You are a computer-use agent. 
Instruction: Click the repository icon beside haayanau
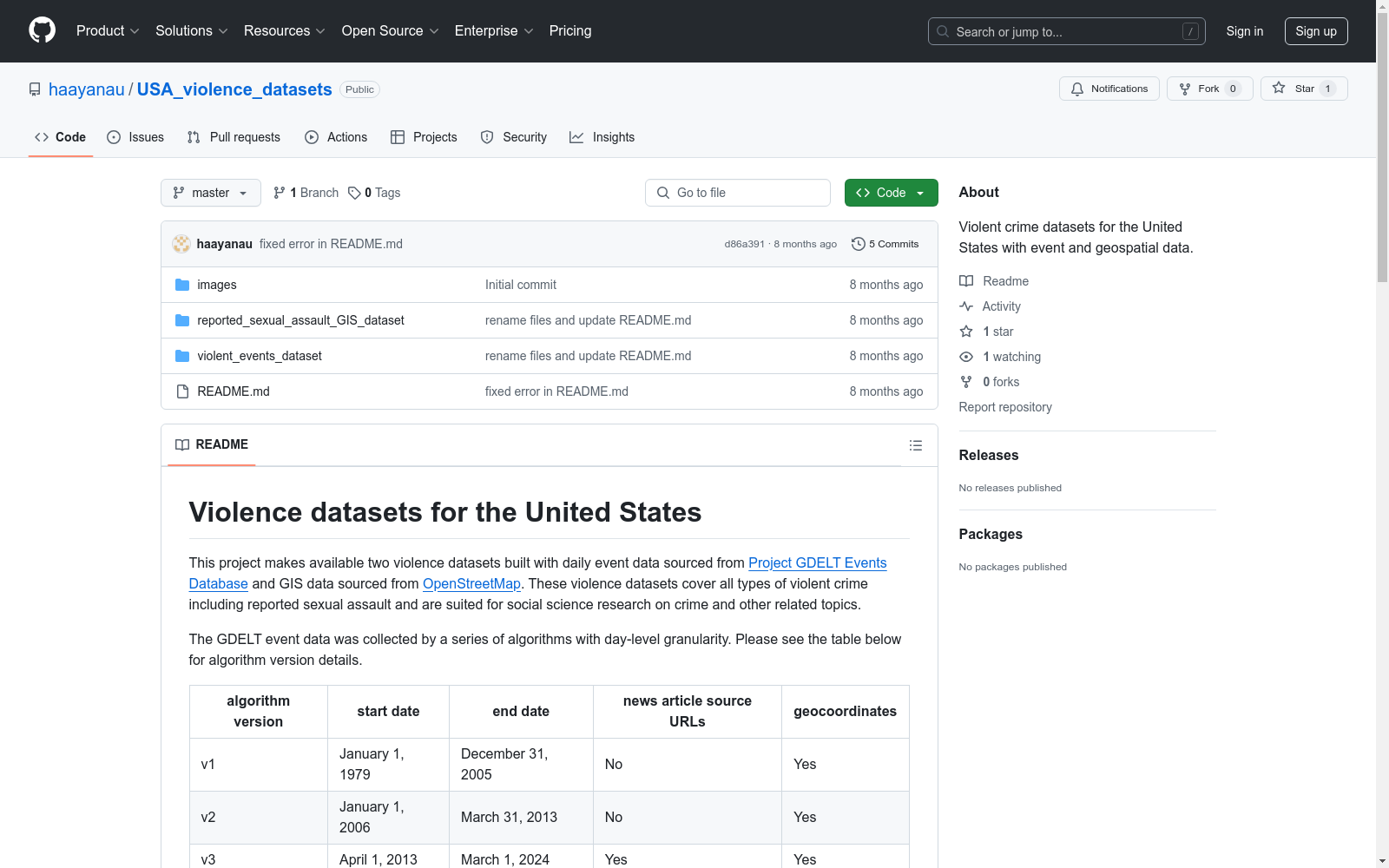tap(35, 89)
